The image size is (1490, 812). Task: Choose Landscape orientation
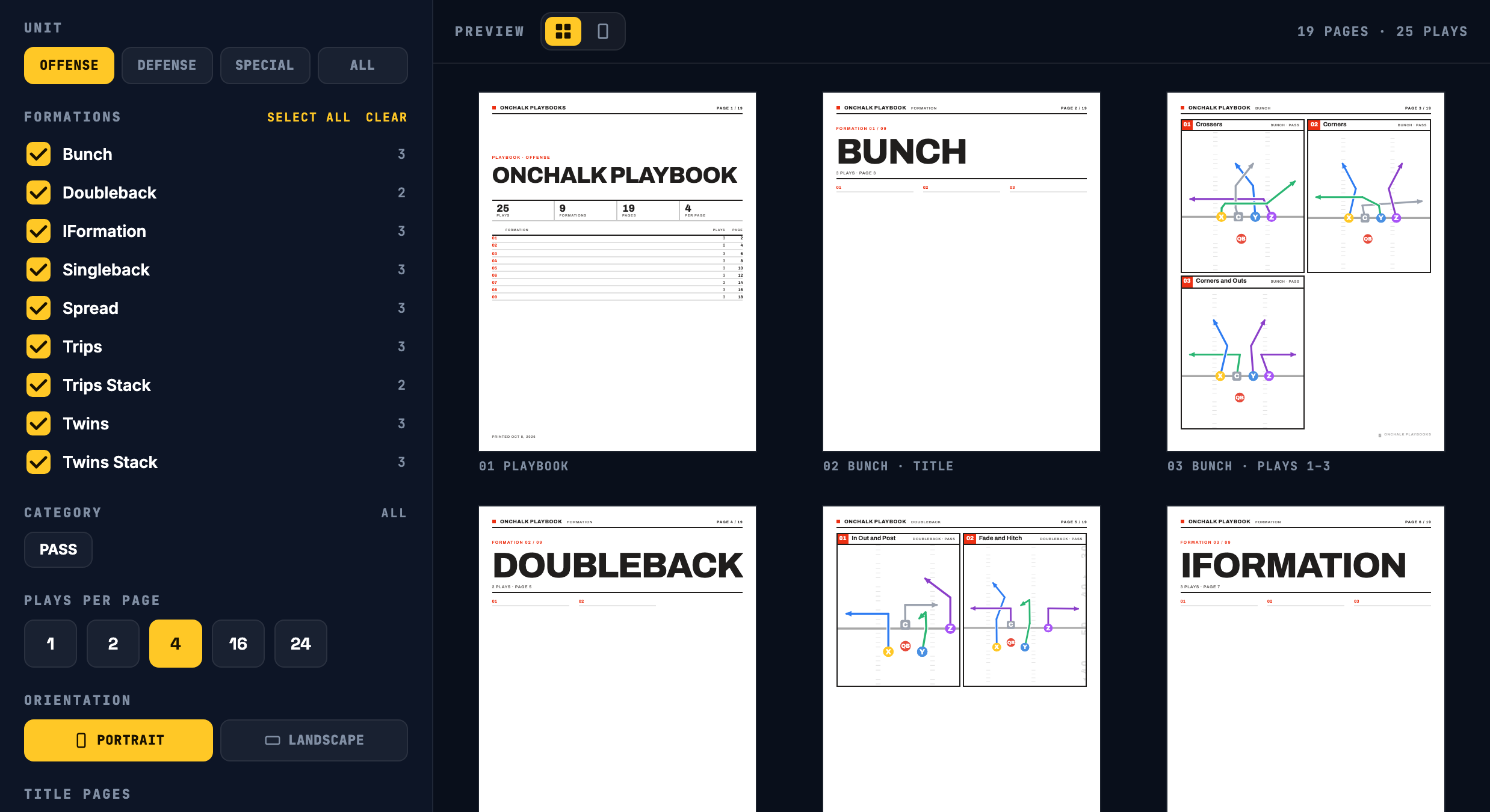coord(314,740)
